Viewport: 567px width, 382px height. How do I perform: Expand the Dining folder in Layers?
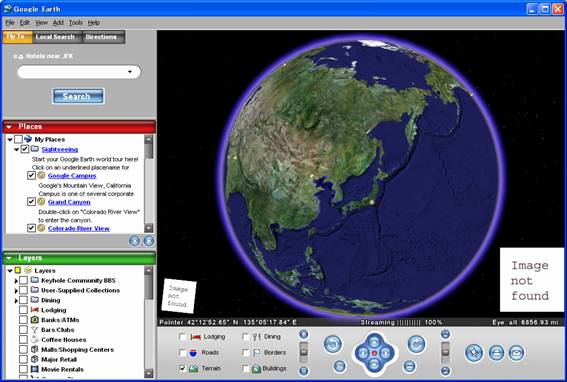click(16, 300)
